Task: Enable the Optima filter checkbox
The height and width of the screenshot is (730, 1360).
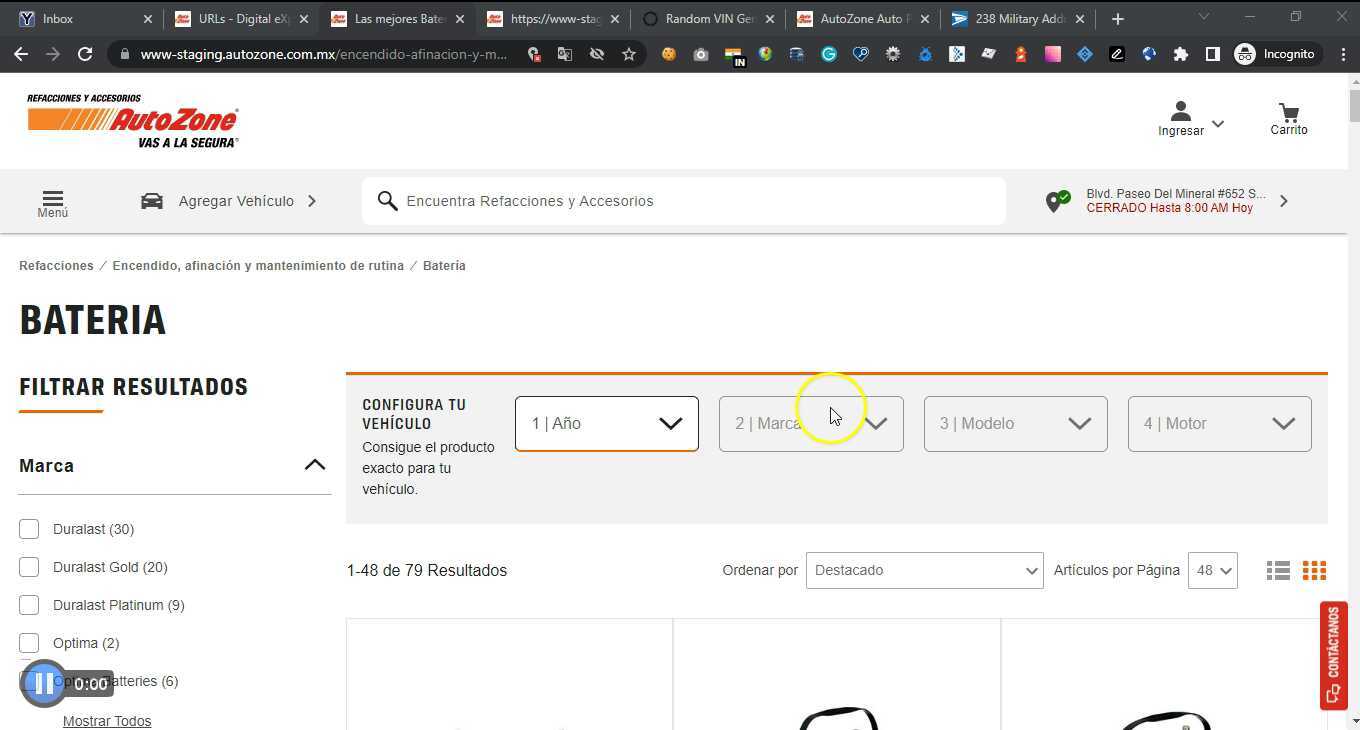Action: coord(29,642)
